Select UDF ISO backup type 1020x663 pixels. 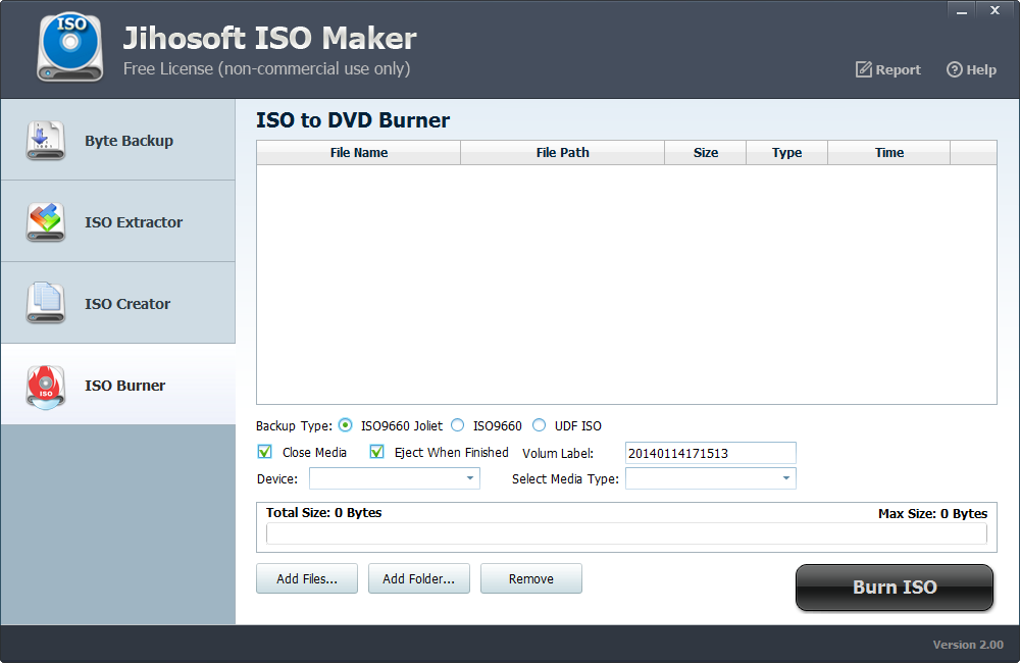tap(539, 426)
